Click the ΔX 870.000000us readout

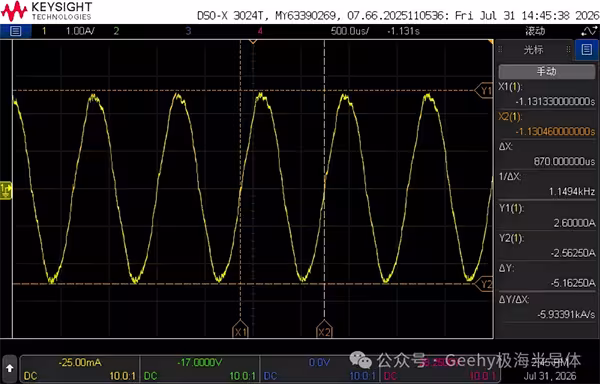tap(547, 154)
